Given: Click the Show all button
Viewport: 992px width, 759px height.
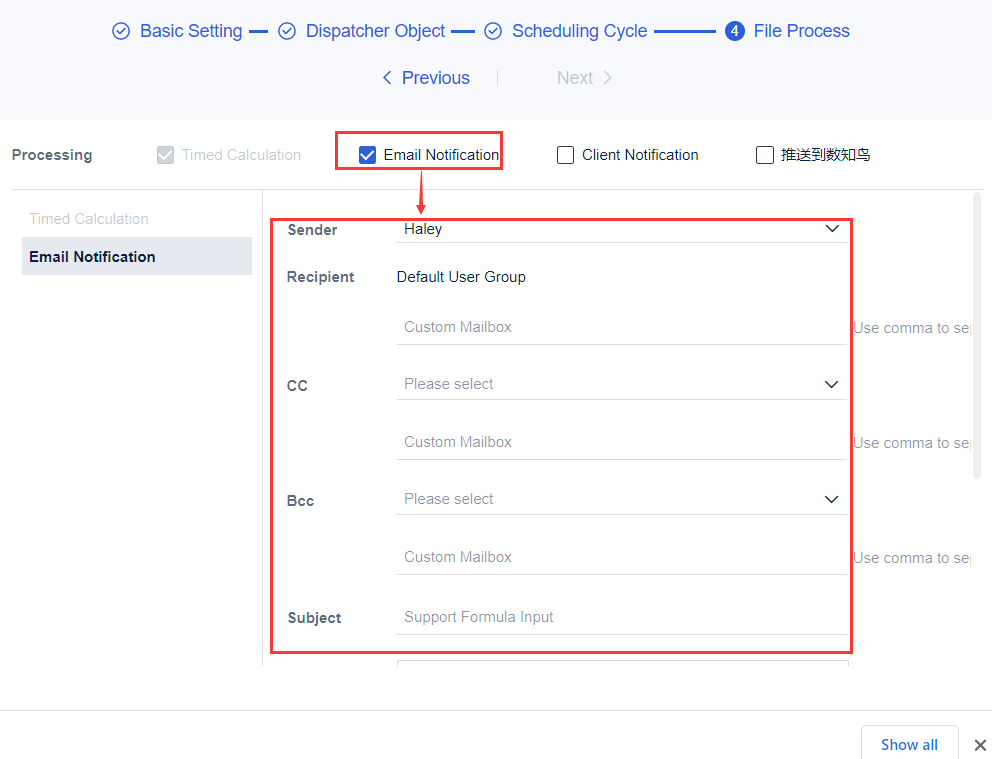Looking at the screenshot, I should (x=909, y=744).
